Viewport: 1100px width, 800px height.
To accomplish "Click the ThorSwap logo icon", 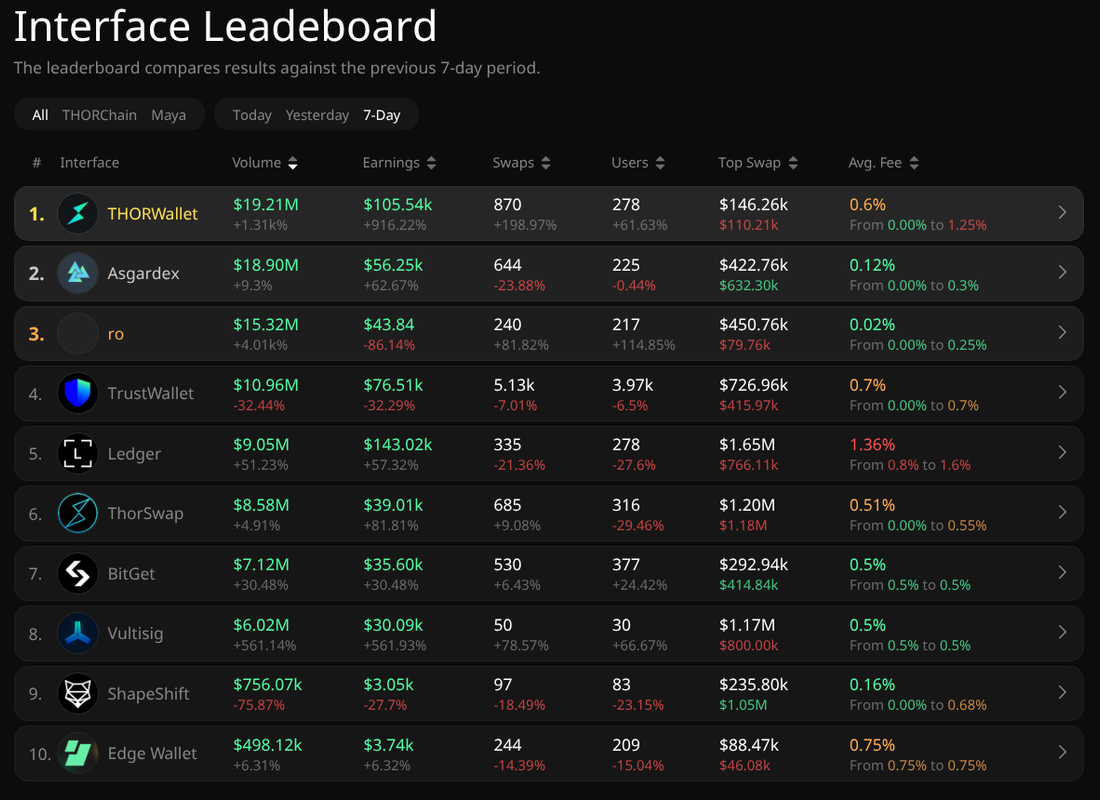I will pos(77,513).
